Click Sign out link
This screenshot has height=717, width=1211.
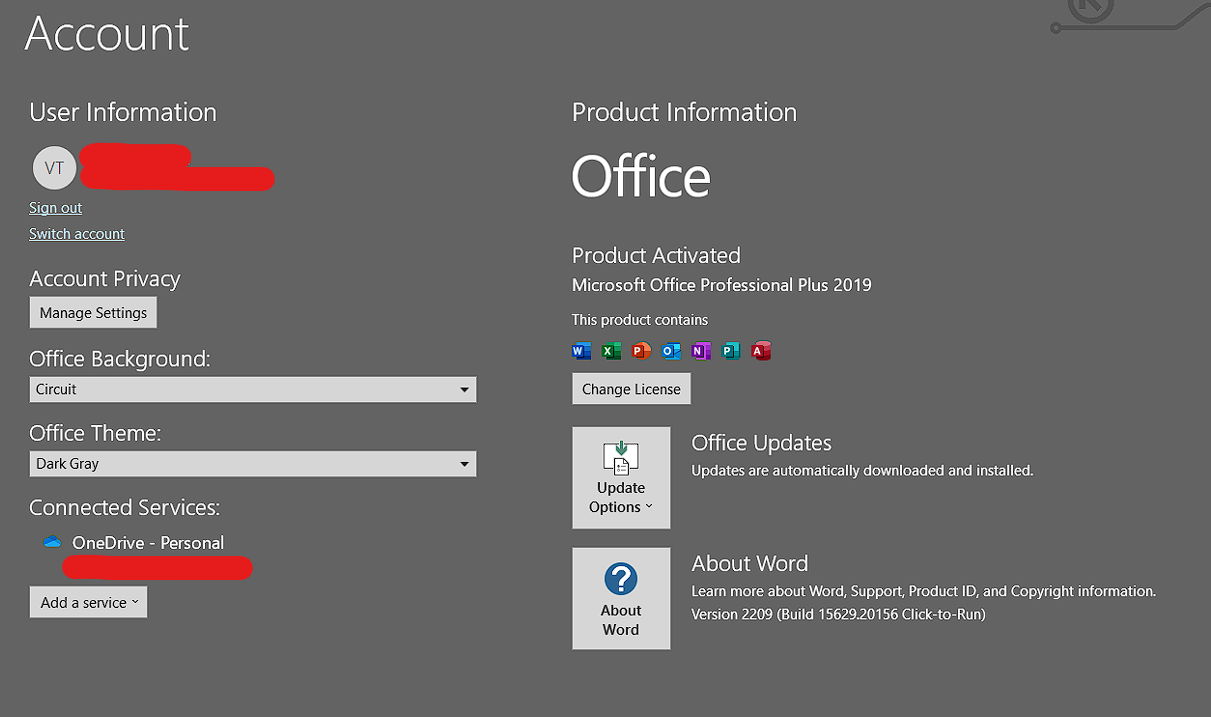55,207
